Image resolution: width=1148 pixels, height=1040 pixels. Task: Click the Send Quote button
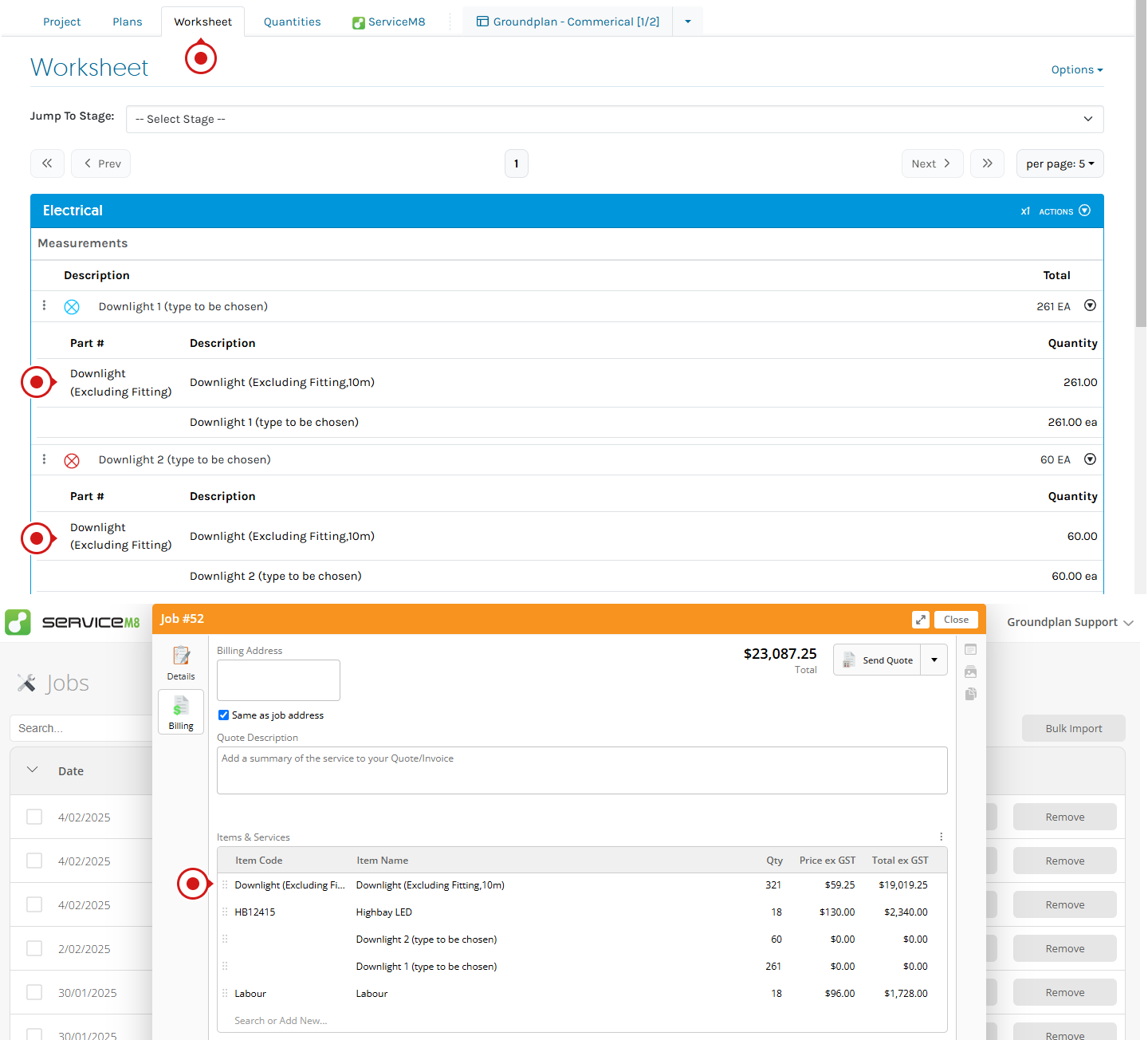pos(877,660)
